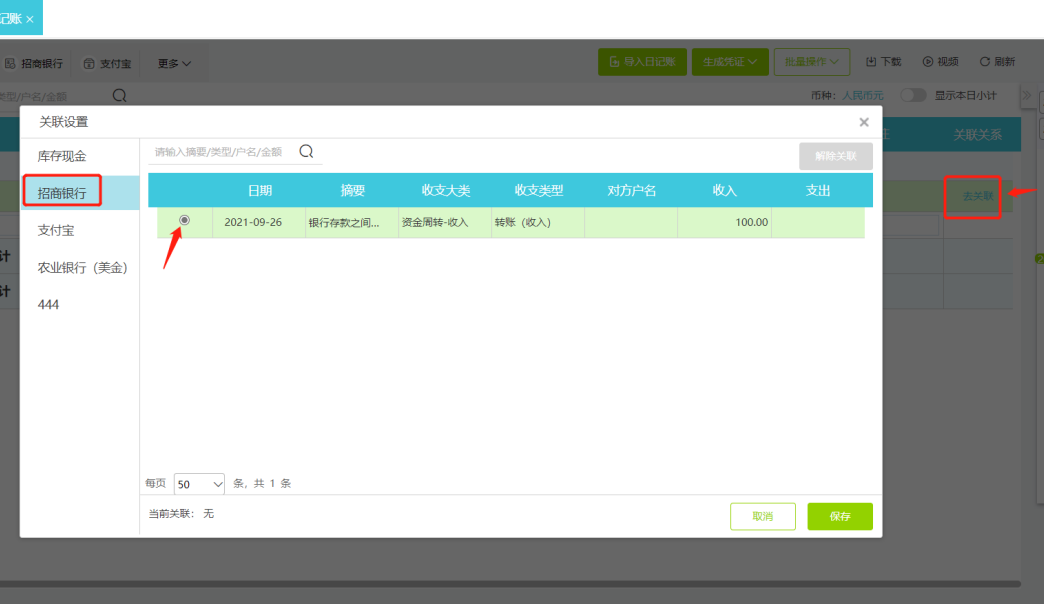
Task: Click the 收入 column header
Action: 724,190
